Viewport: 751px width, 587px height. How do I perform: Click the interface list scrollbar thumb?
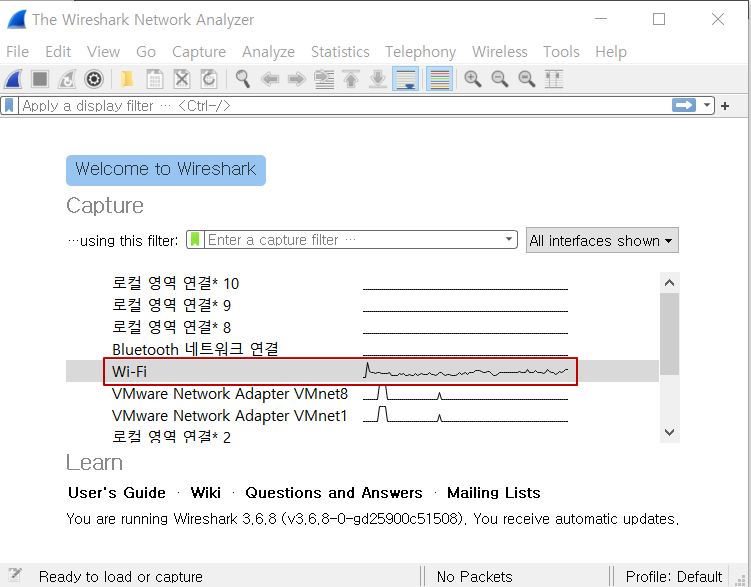coord(670,334)
